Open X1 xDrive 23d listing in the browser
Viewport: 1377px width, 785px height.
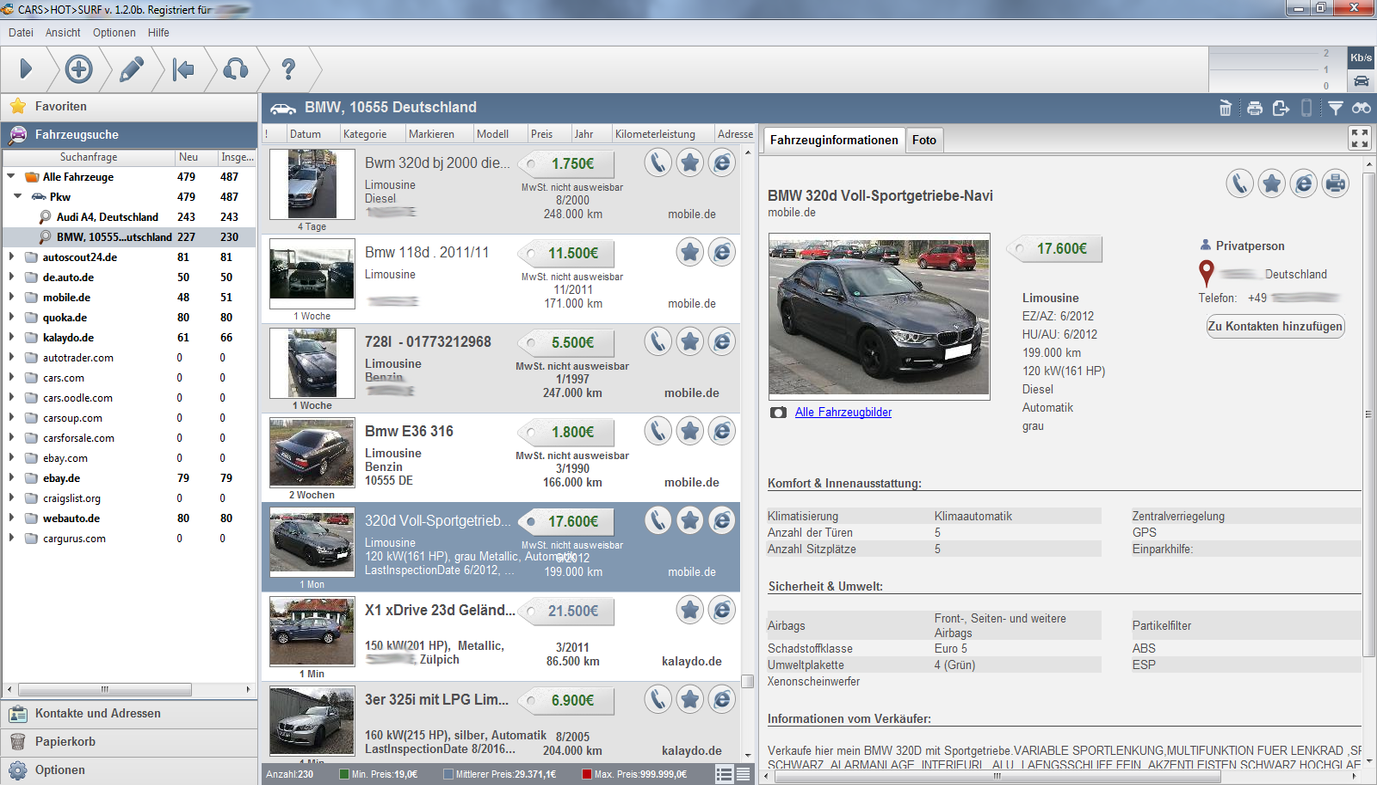(x=722, y=609)
